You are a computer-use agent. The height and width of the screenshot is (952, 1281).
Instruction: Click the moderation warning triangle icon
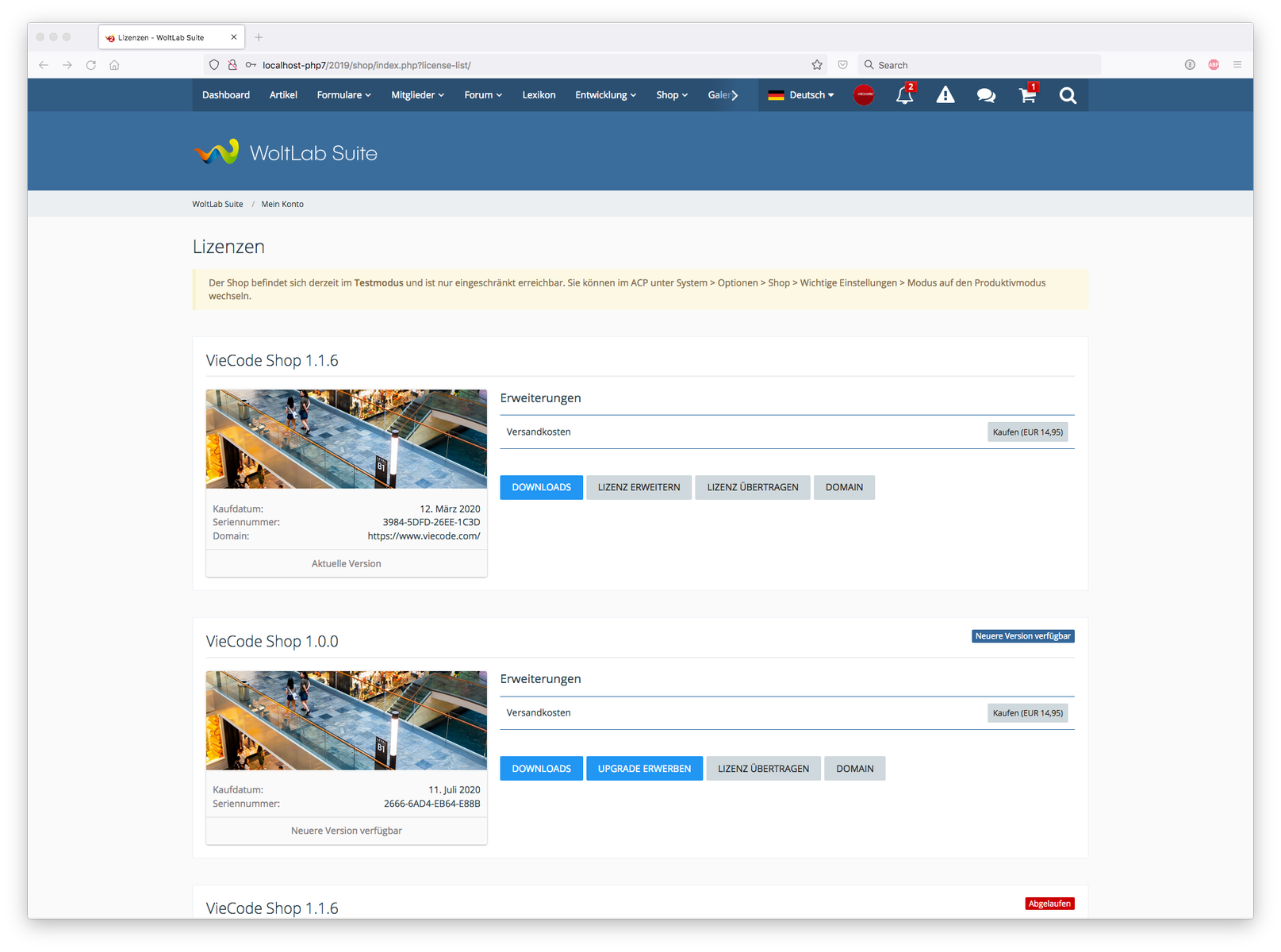coord(945,95)
